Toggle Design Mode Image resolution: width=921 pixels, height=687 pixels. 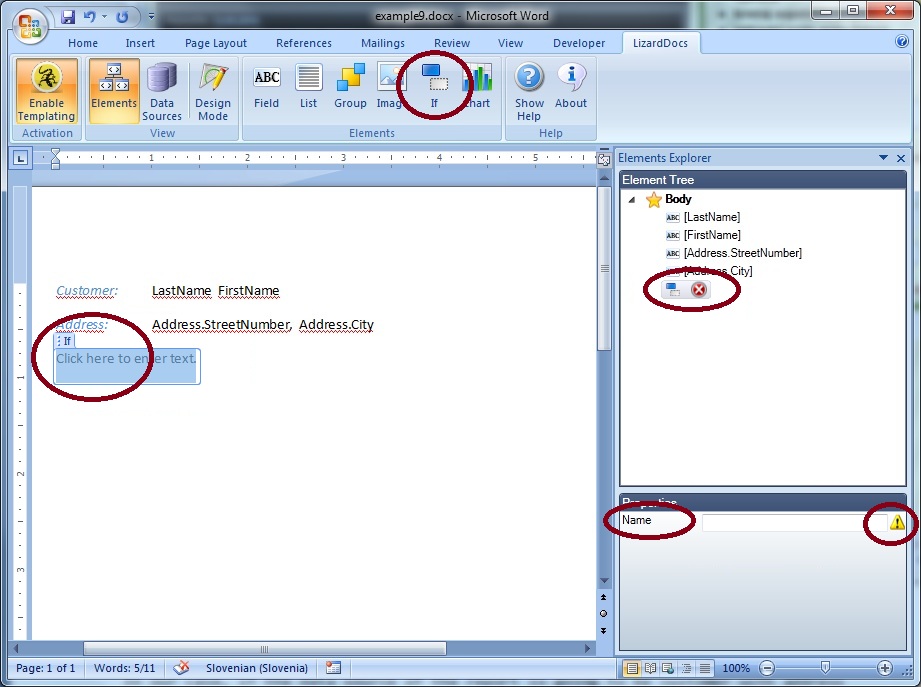213,91
